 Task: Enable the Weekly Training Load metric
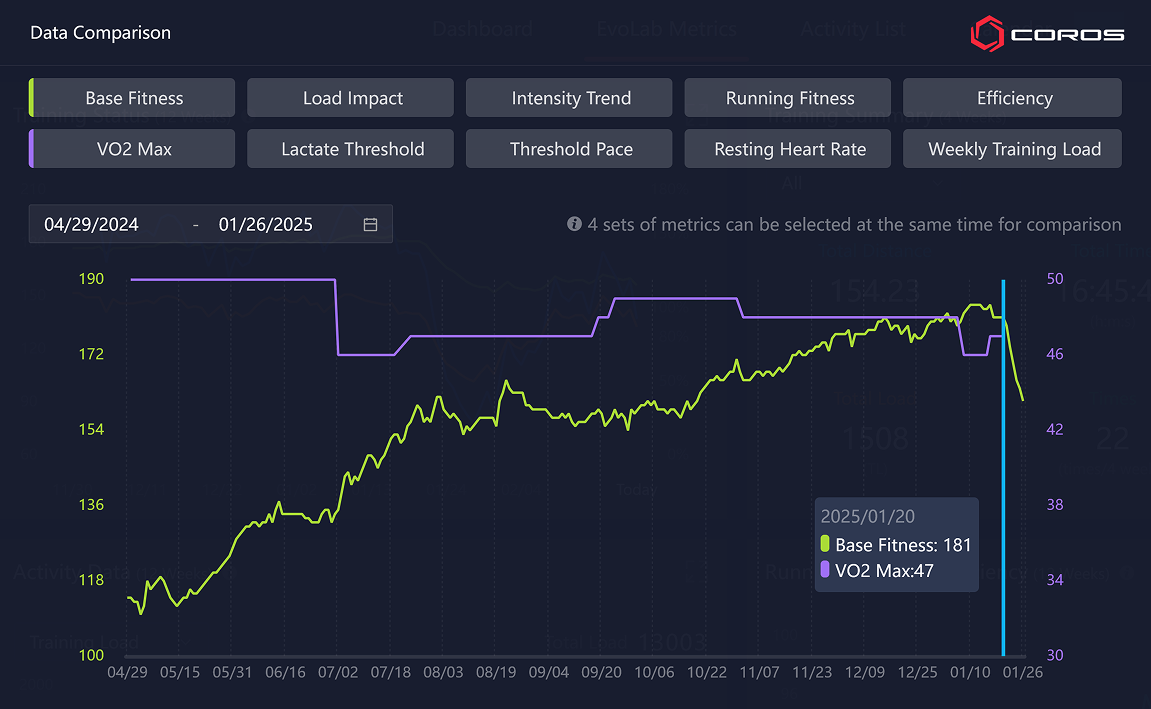pyautogui.click(x=1014, y=149)
